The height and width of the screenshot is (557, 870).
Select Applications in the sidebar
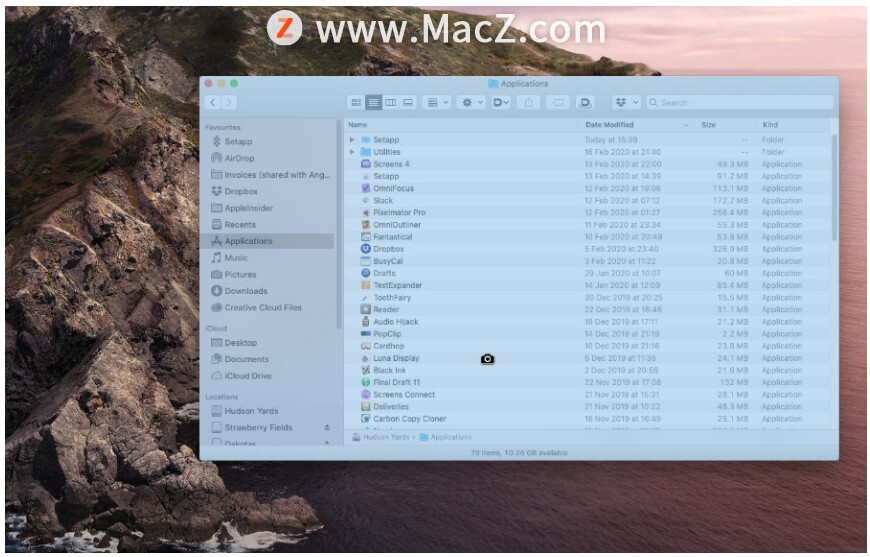269,241
